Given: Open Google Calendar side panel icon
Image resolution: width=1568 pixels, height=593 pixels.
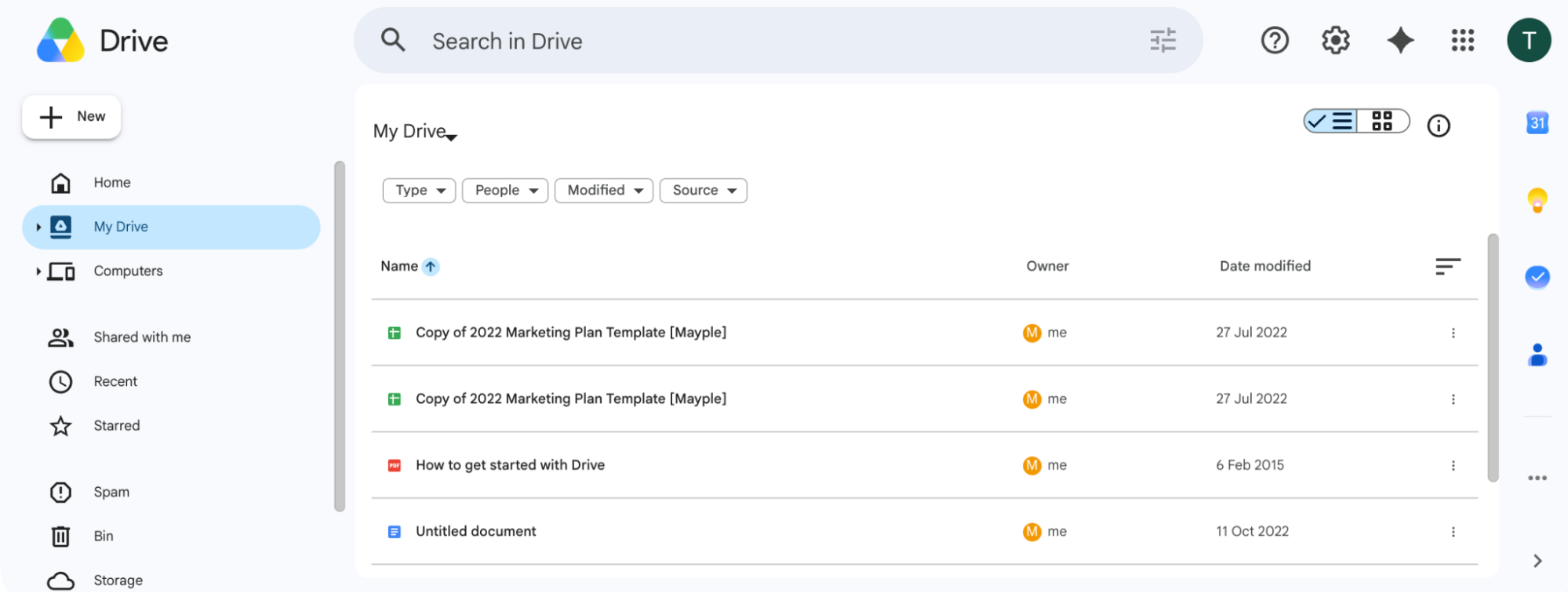Looking at the screenshot, I should click(1537, 122).
